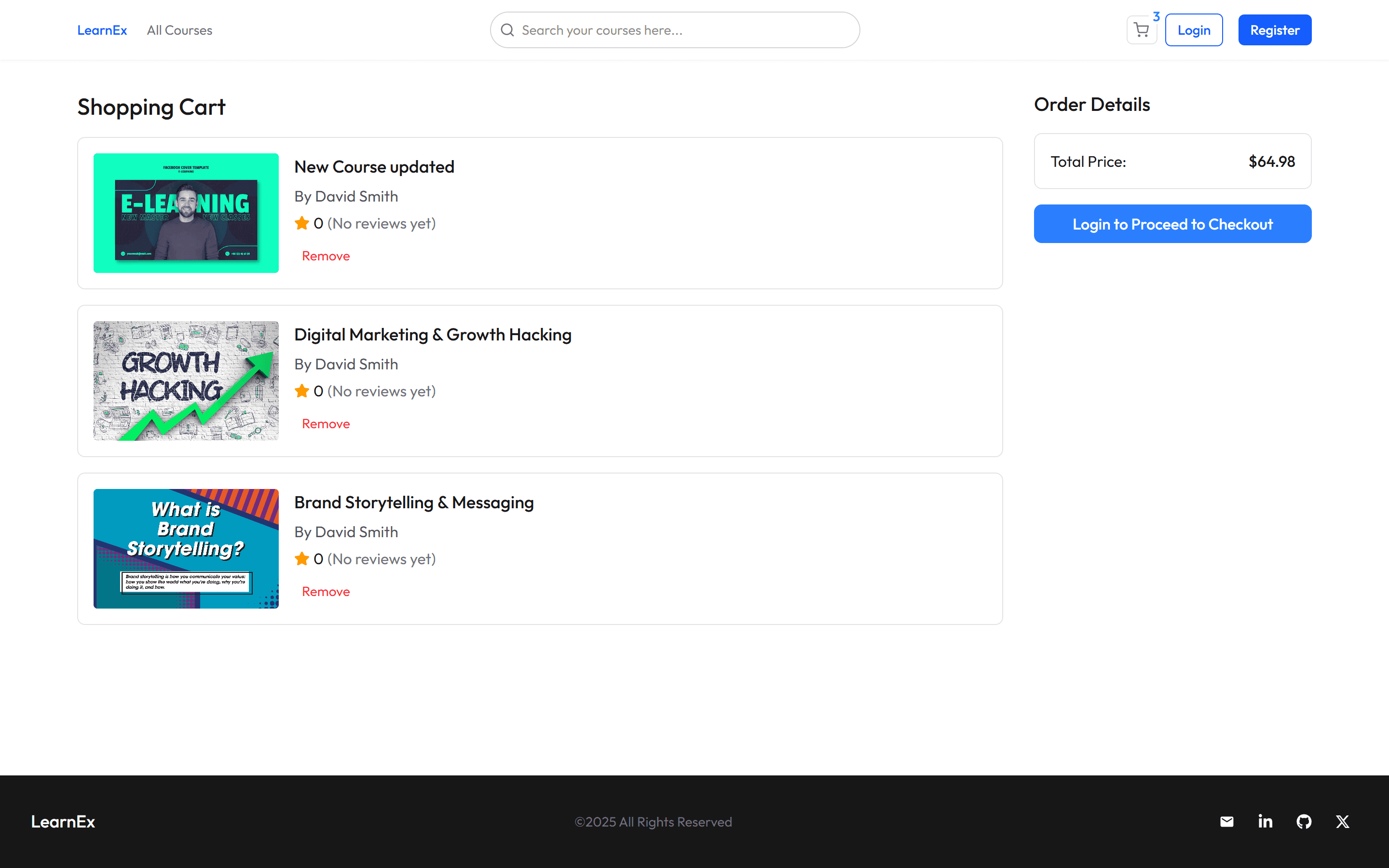Screen dimensions: 1389x868
Task: Go to All Courses page
Action: 179,30
